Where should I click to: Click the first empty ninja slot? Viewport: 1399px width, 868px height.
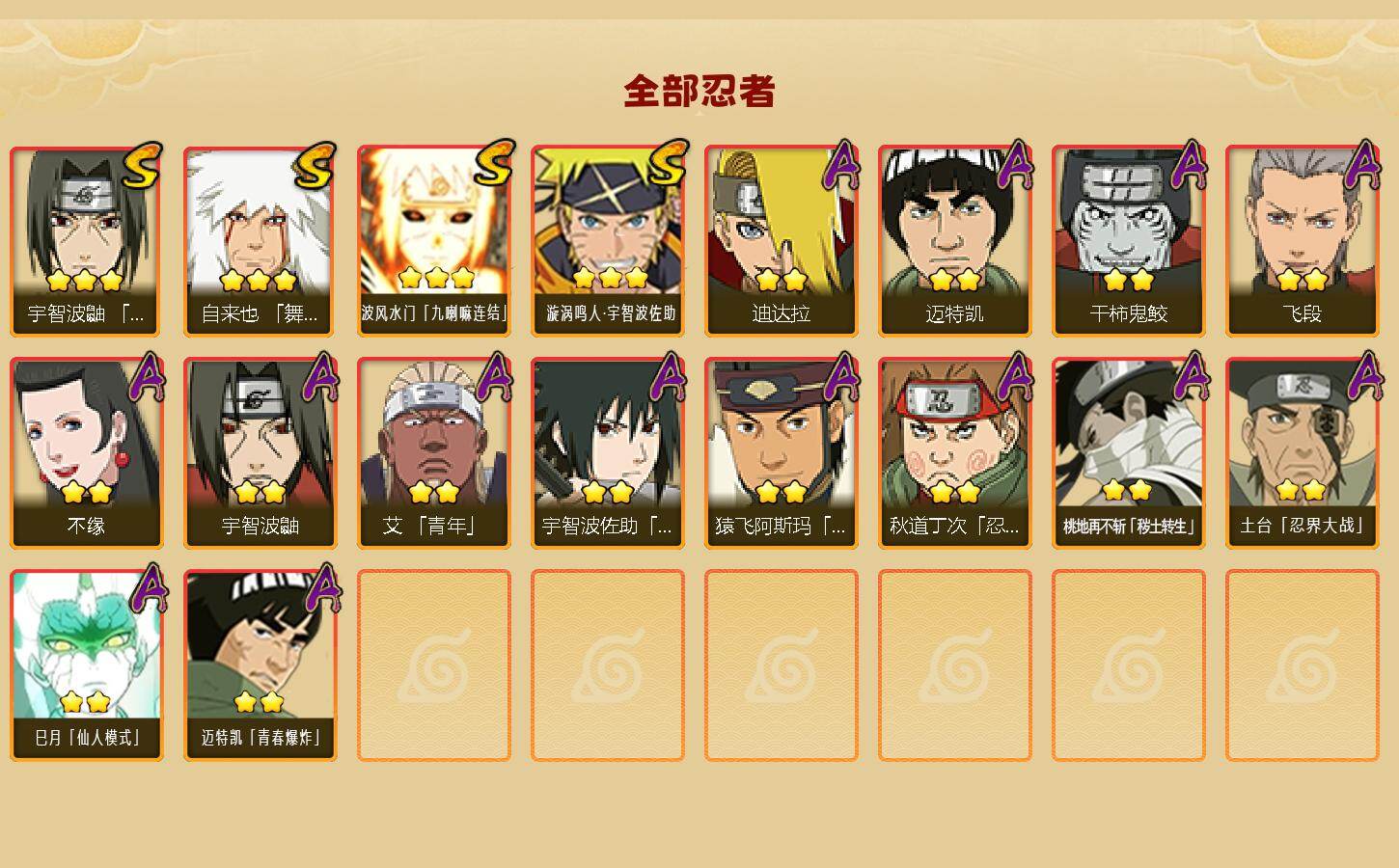point(433,665)
